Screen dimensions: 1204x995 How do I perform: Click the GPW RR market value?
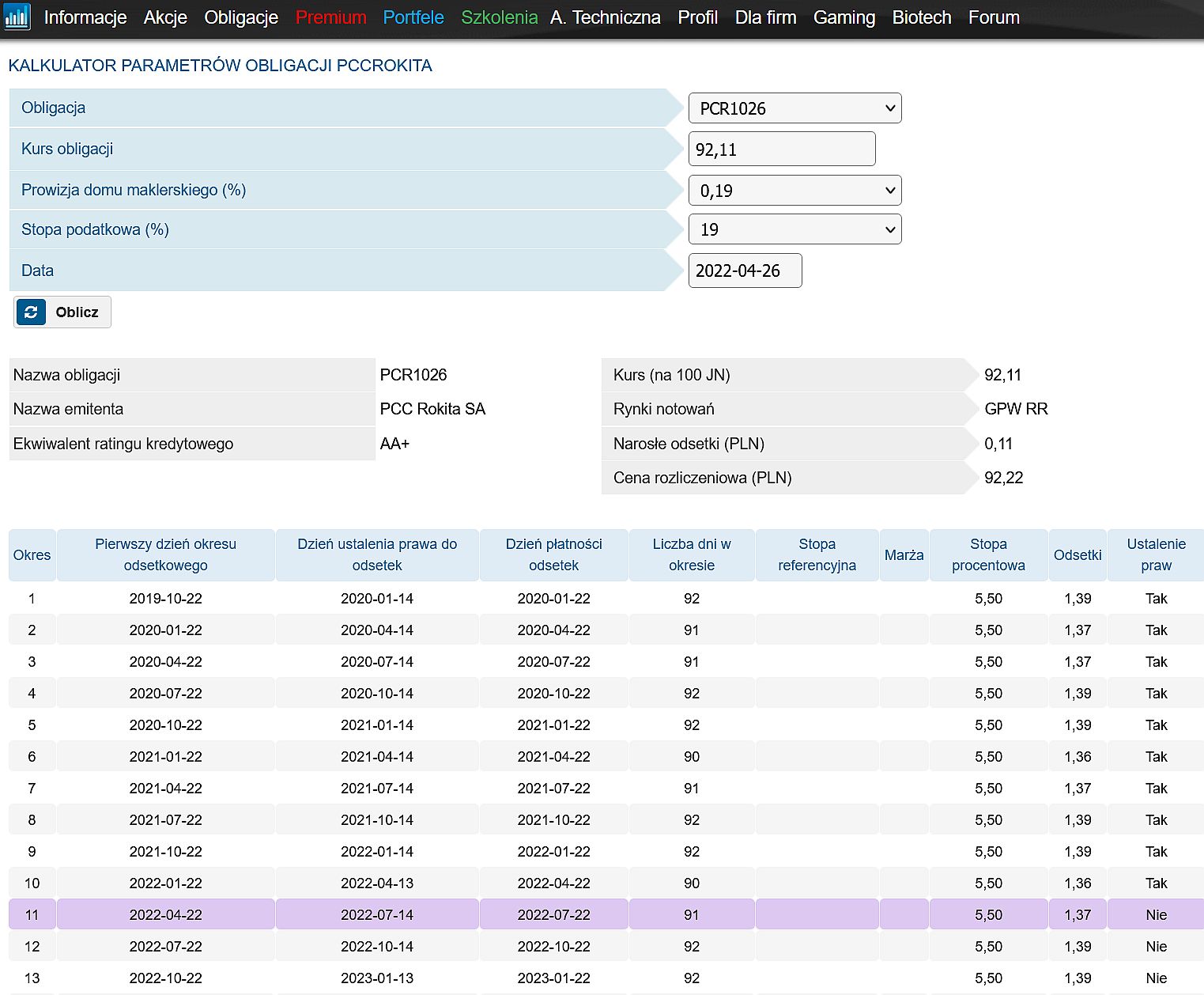click(1016, 409)
